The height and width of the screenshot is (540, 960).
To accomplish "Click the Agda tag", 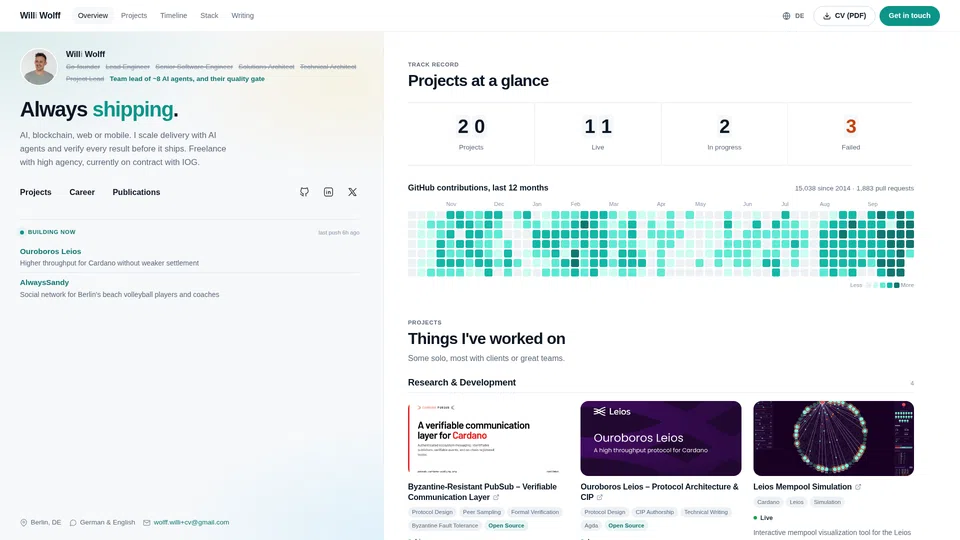I will (x=591, y=526).
